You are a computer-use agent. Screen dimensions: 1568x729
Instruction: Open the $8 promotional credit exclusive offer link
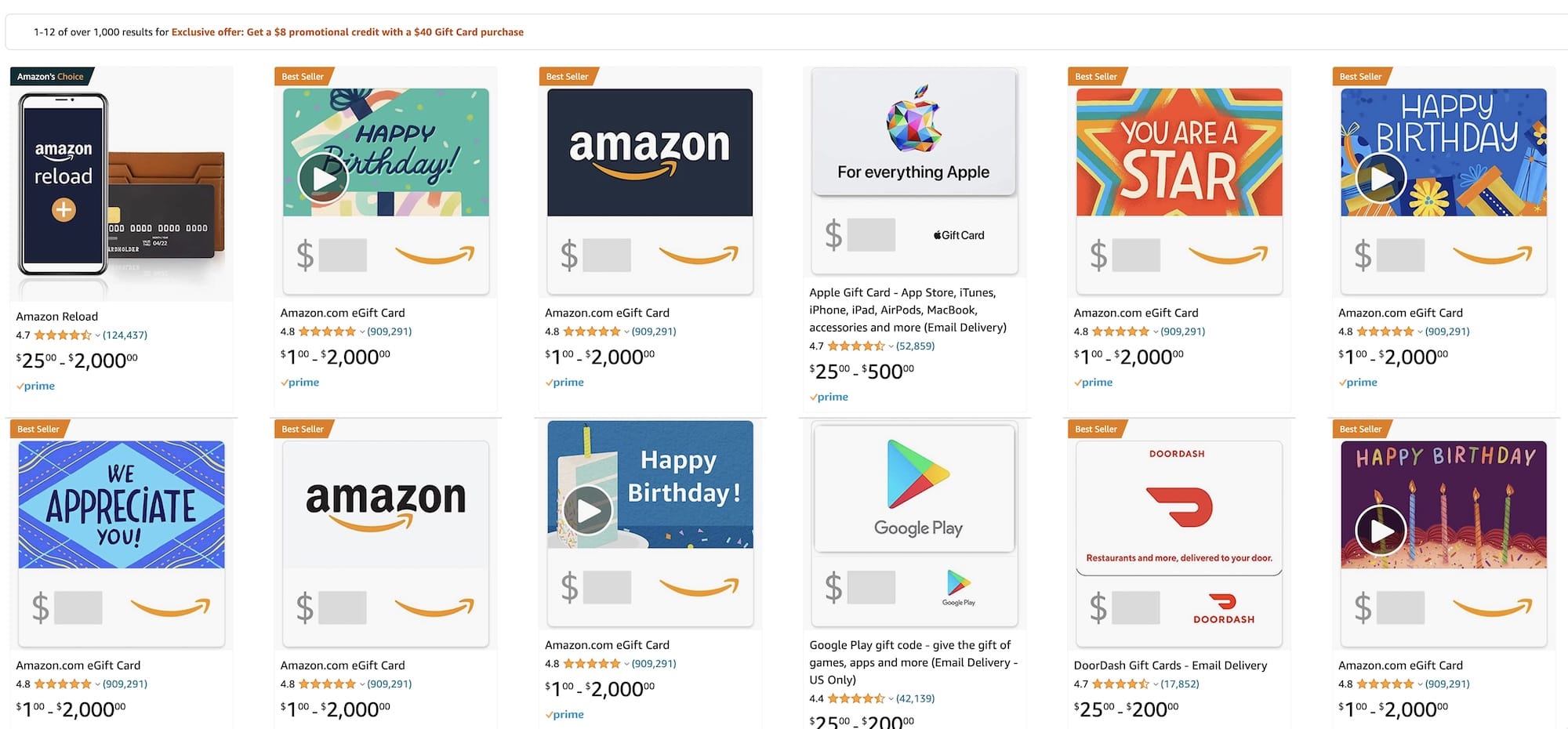347,32
